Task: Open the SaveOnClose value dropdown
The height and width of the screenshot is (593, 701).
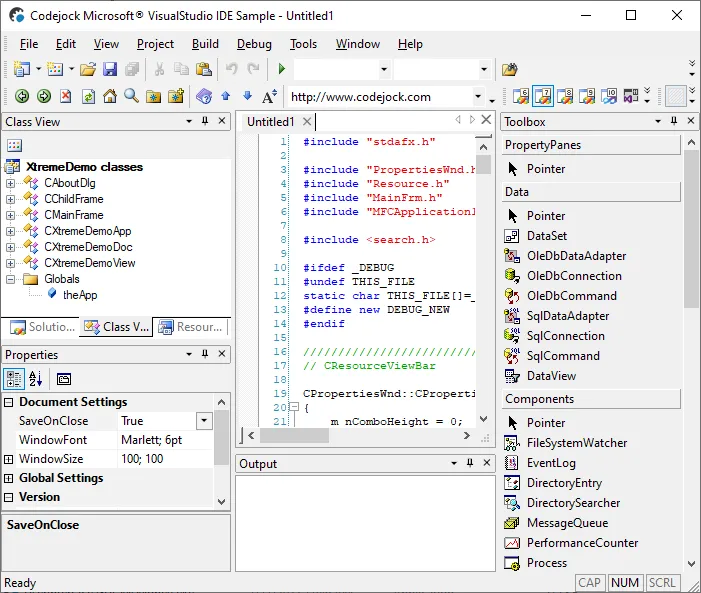Action: (x=204, y=422)
